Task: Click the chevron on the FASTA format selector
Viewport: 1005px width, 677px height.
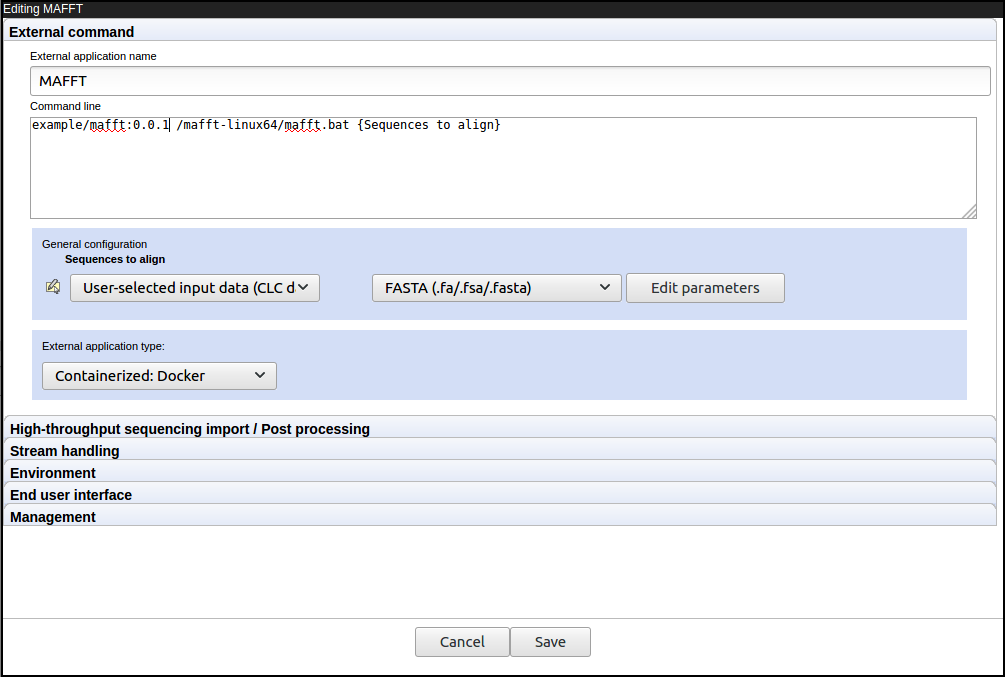Action: click(605, 287)
